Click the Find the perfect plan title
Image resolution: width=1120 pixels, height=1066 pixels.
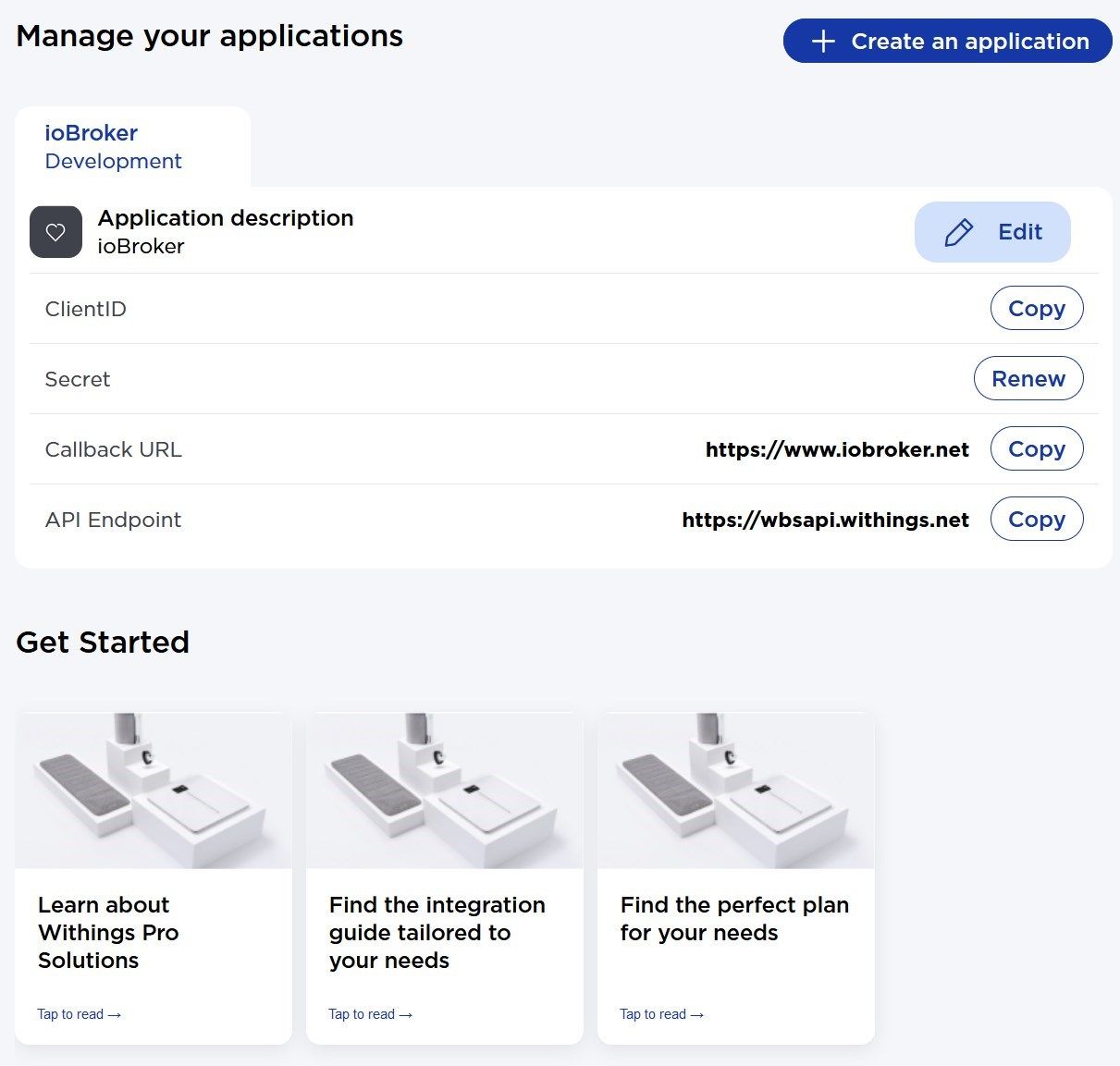tap(734, 918)
